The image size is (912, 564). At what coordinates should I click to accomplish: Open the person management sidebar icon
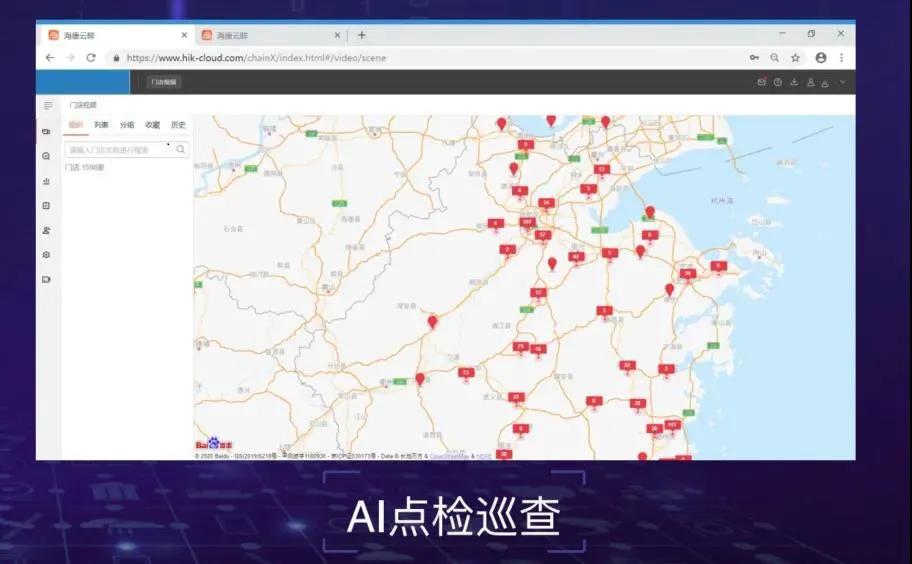47,230
